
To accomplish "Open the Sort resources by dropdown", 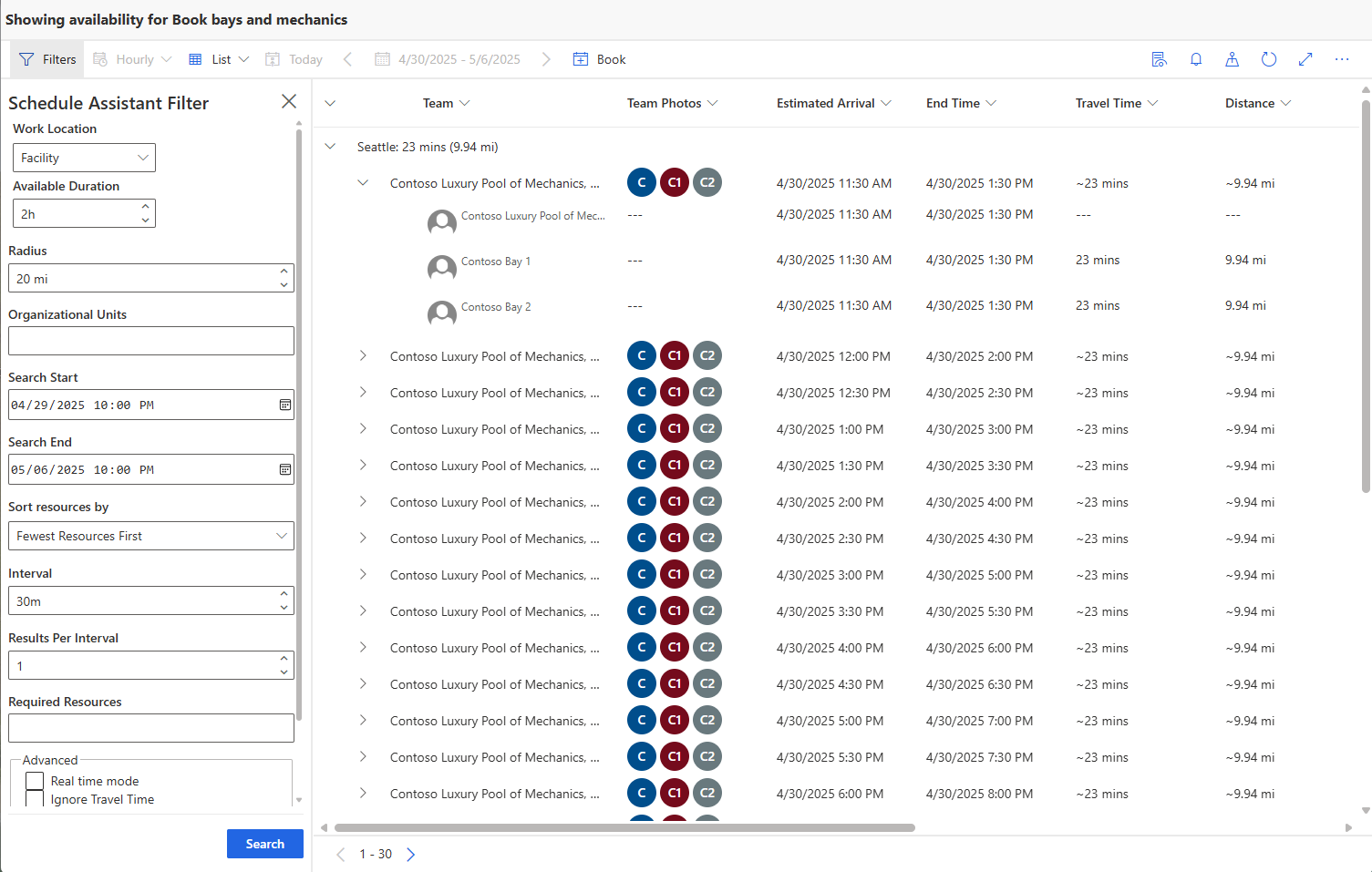I will click(150, 536).
